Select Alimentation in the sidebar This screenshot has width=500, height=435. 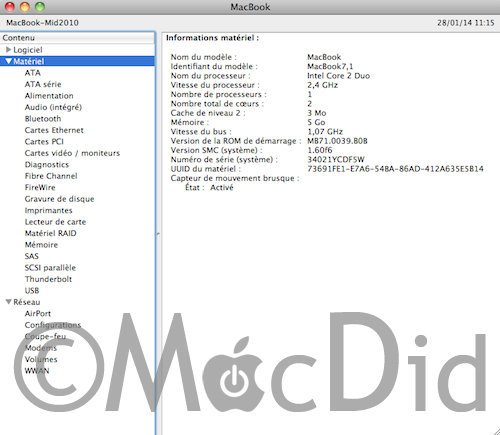coord(49,96)
